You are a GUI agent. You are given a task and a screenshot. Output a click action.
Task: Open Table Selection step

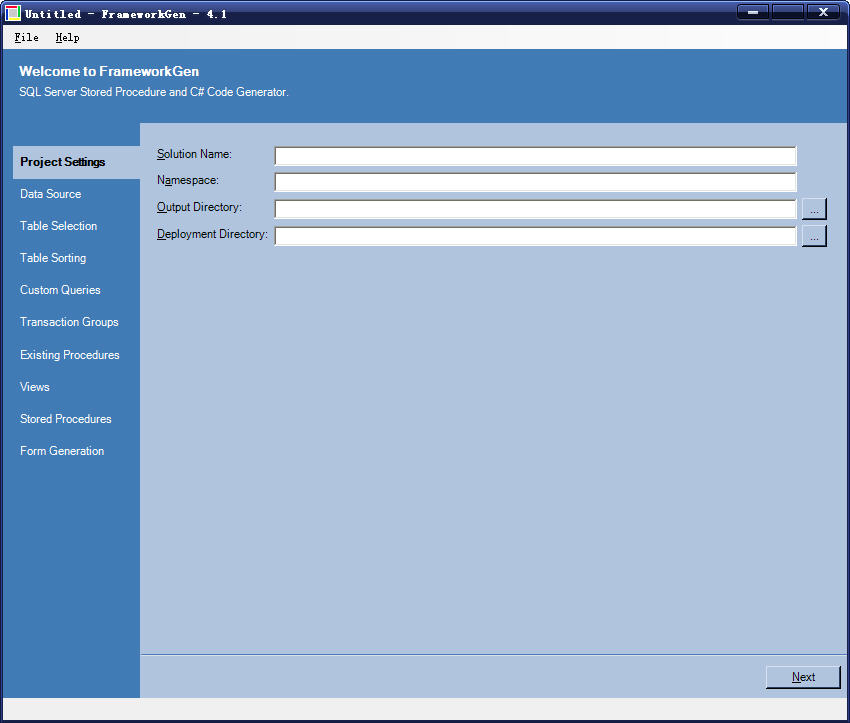59,226
